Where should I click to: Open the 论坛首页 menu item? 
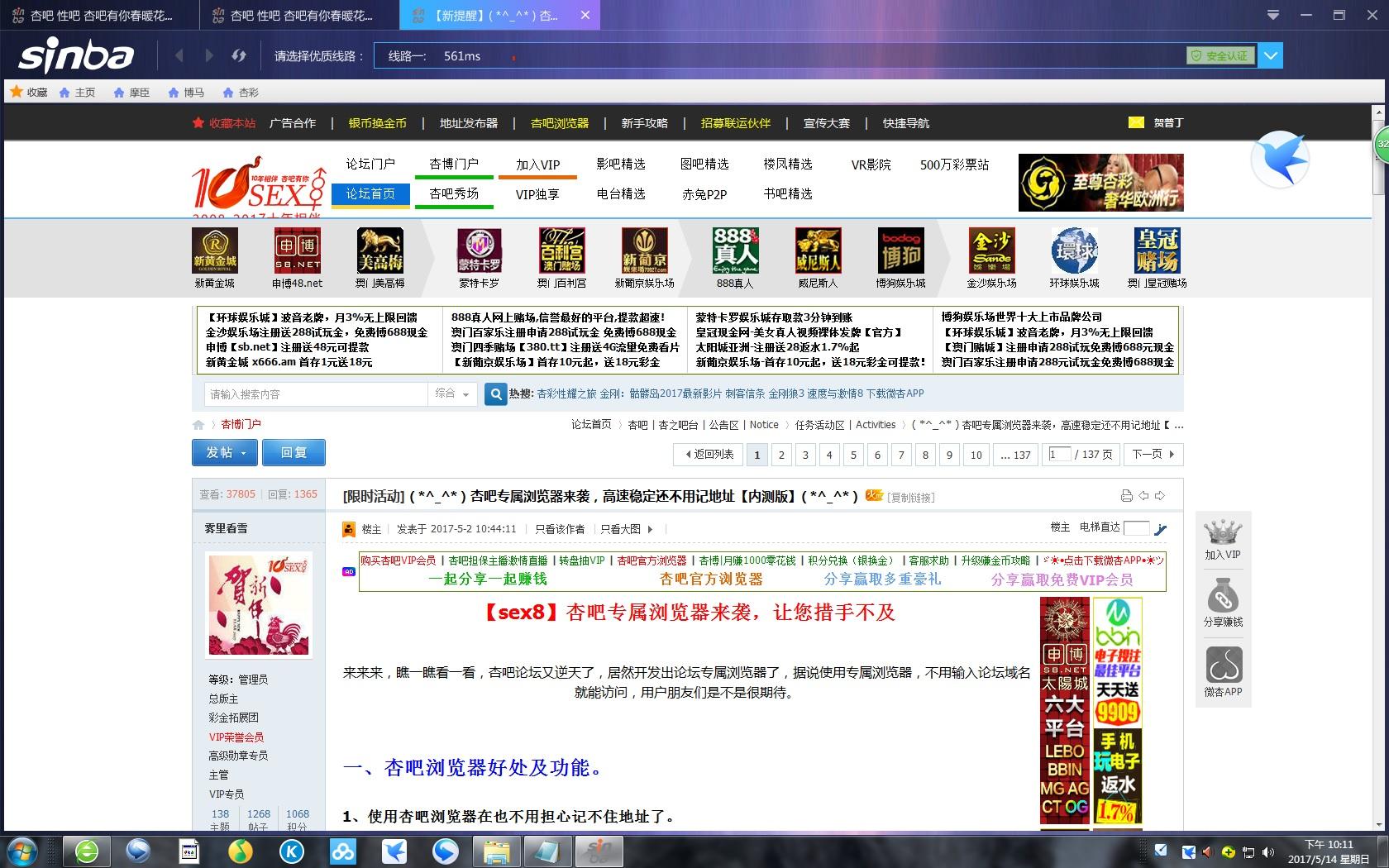(370, 193)
